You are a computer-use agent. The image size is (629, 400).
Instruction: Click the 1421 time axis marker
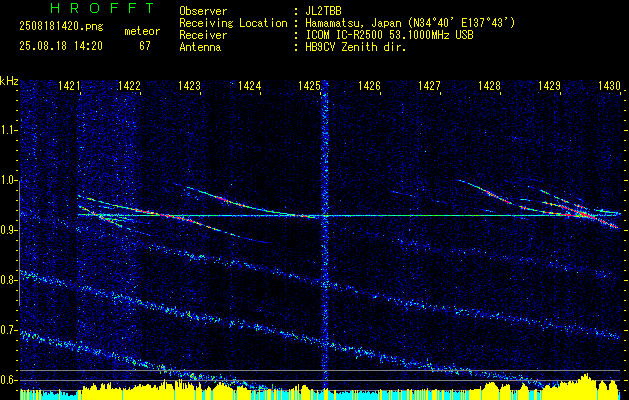69,85
